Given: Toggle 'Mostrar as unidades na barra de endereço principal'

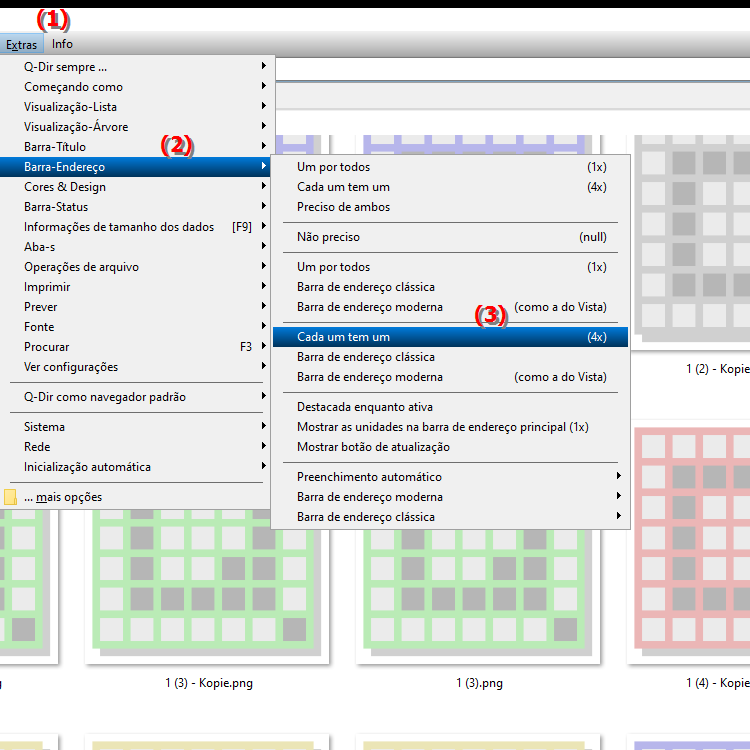Looking at the screenshot, I should [x=450, y=427].
